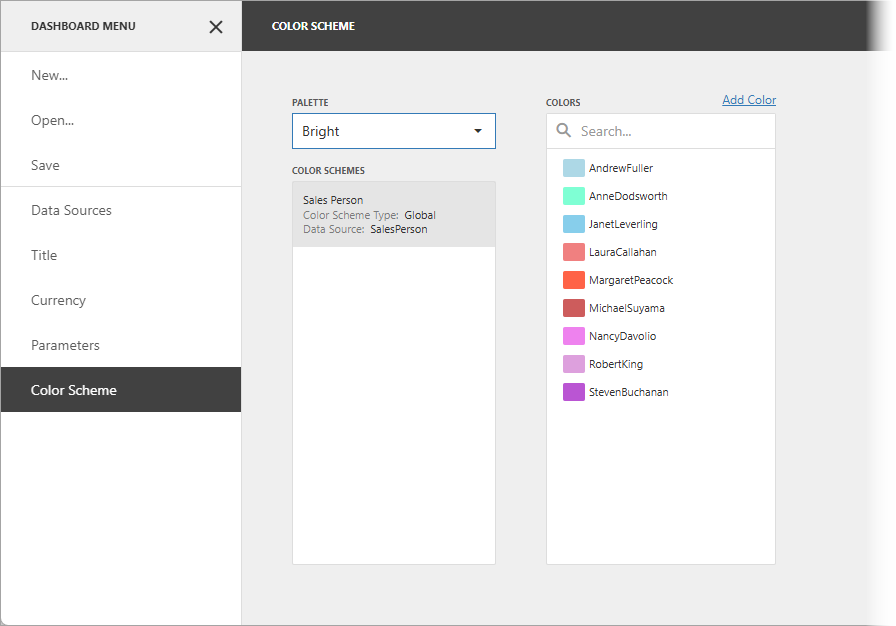Click JanetLeverling's sky blue swatch

tap(574, 224)
